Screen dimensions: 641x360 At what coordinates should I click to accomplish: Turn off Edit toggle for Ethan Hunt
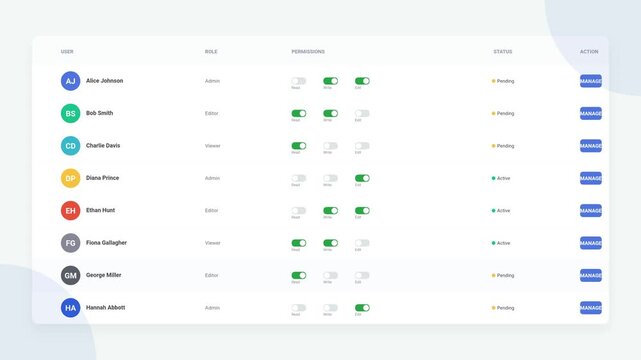(x=362, y=210)
